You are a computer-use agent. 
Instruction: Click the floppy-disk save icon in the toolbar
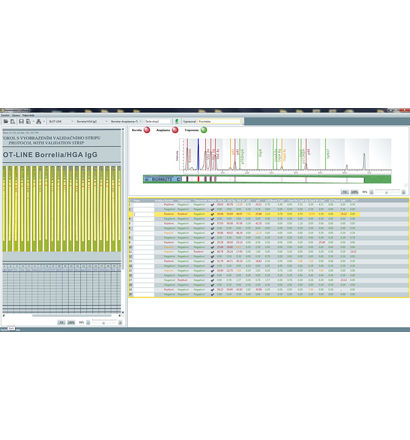[x=21, y=122]
